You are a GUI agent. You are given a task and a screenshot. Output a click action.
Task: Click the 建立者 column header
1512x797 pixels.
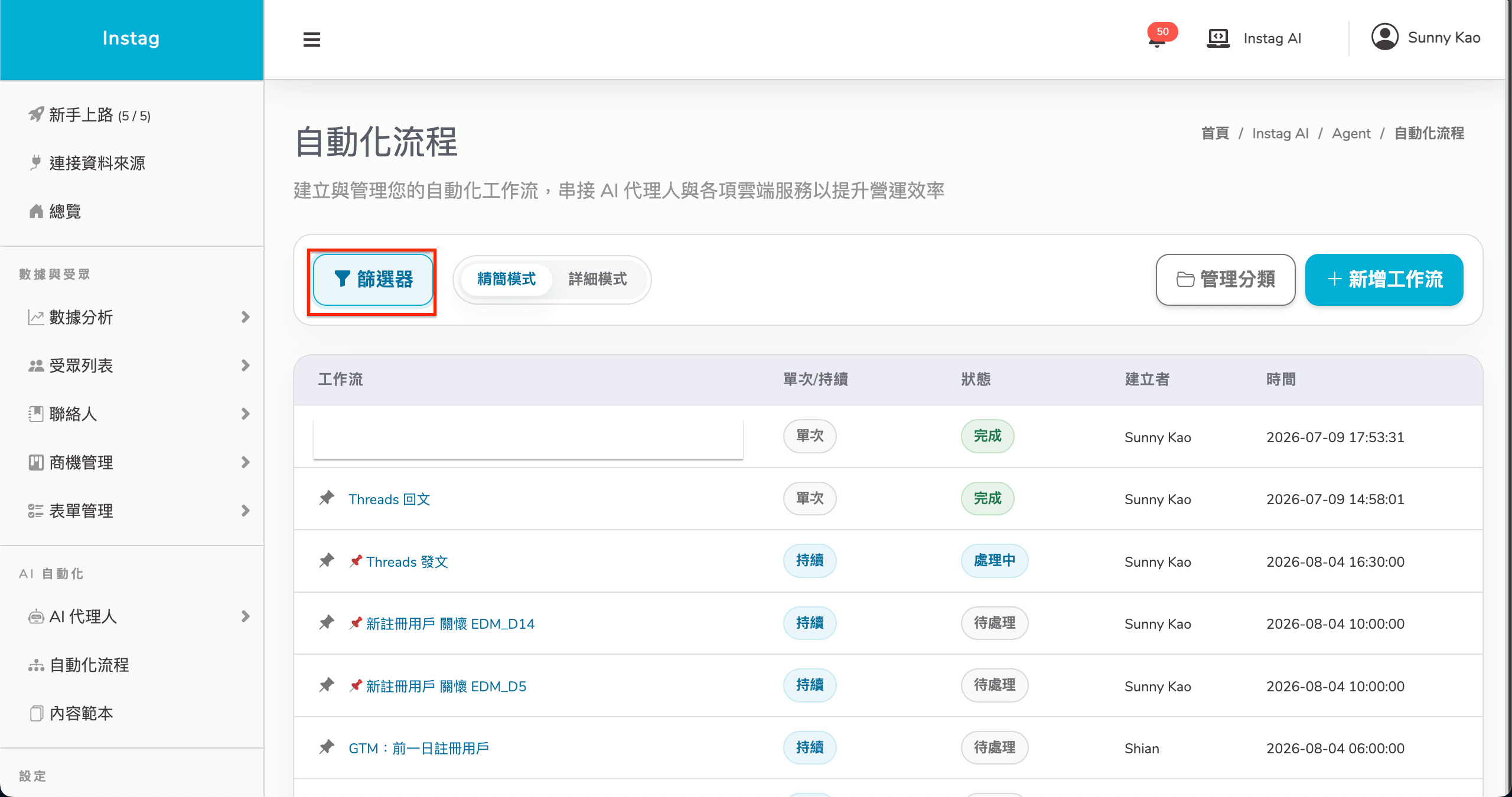(1147, 379)
